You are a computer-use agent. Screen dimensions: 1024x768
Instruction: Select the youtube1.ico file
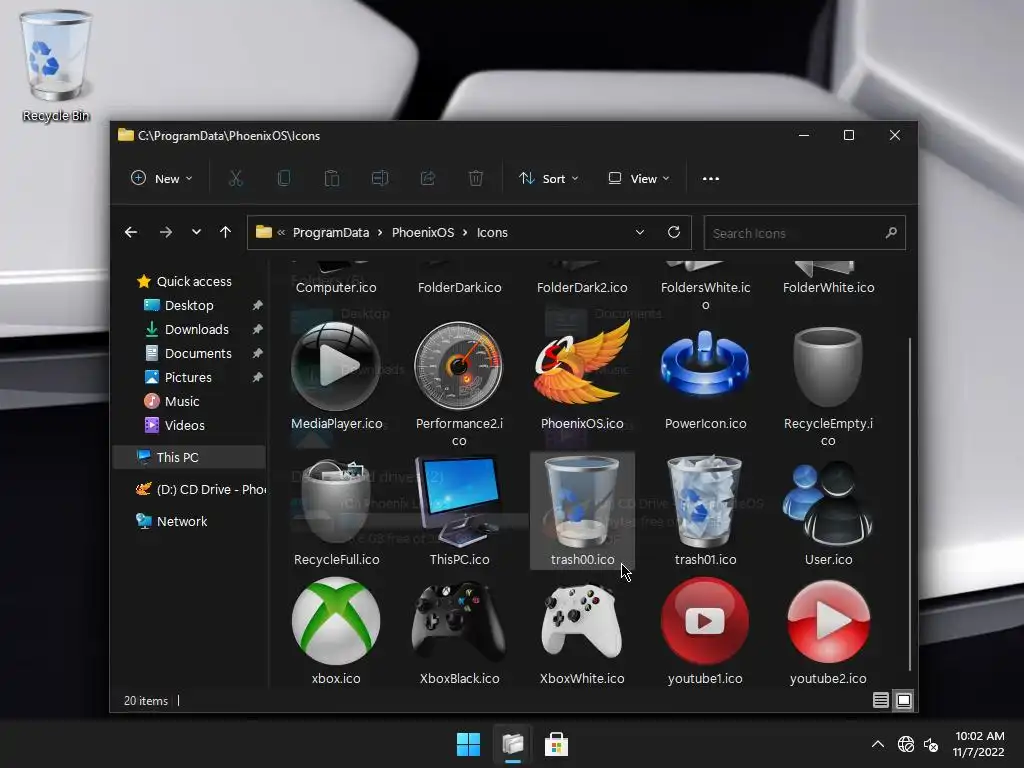[705, 630]
